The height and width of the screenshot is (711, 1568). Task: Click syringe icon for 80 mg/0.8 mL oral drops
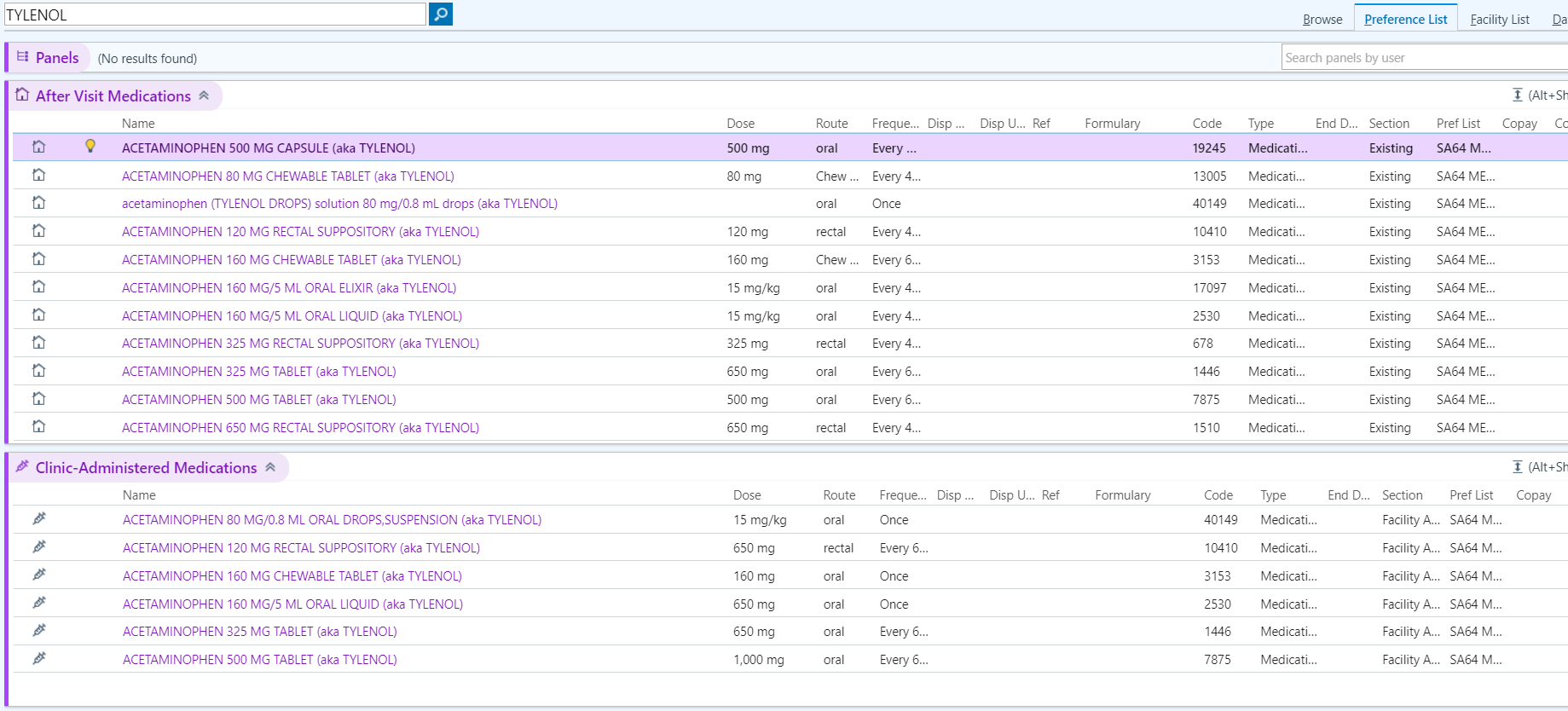[x=39, y=518]
